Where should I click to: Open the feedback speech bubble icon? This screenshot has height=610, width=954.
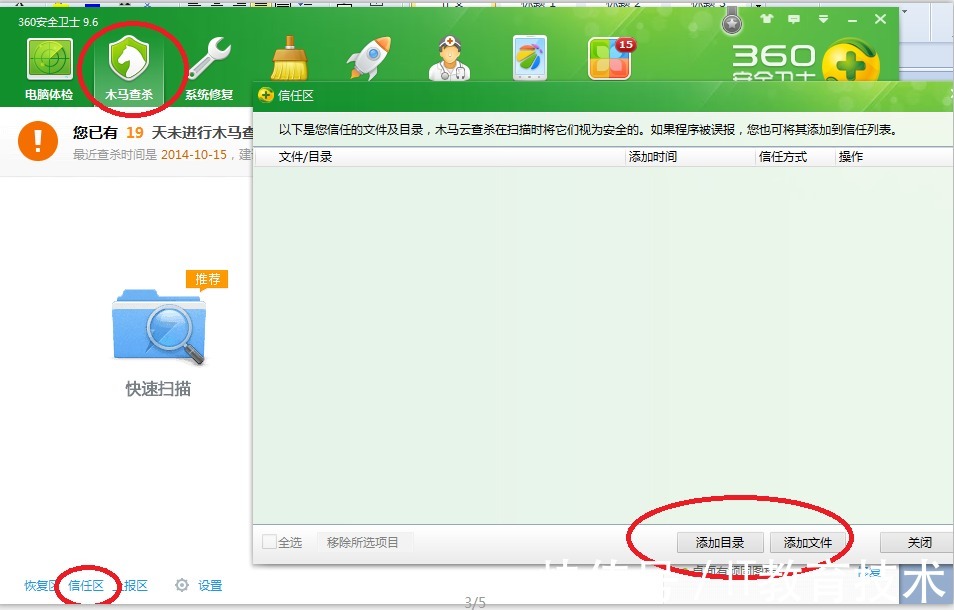[794, 19]
